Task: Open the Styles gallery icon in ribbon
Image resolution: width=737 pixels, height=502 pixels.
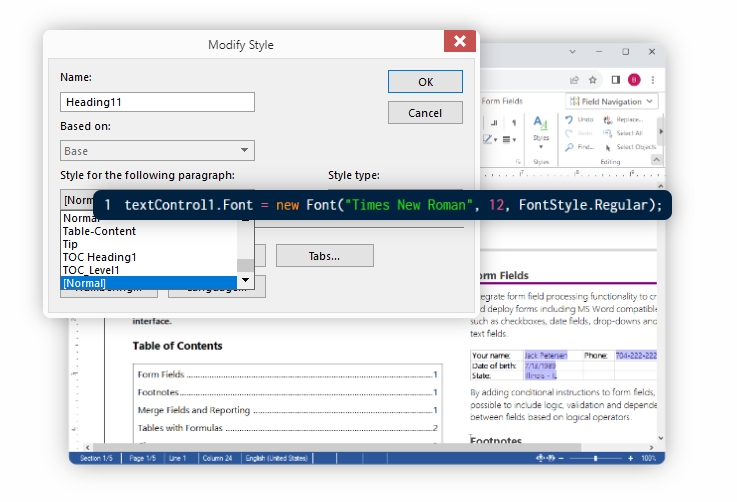Action: point(541,123)
